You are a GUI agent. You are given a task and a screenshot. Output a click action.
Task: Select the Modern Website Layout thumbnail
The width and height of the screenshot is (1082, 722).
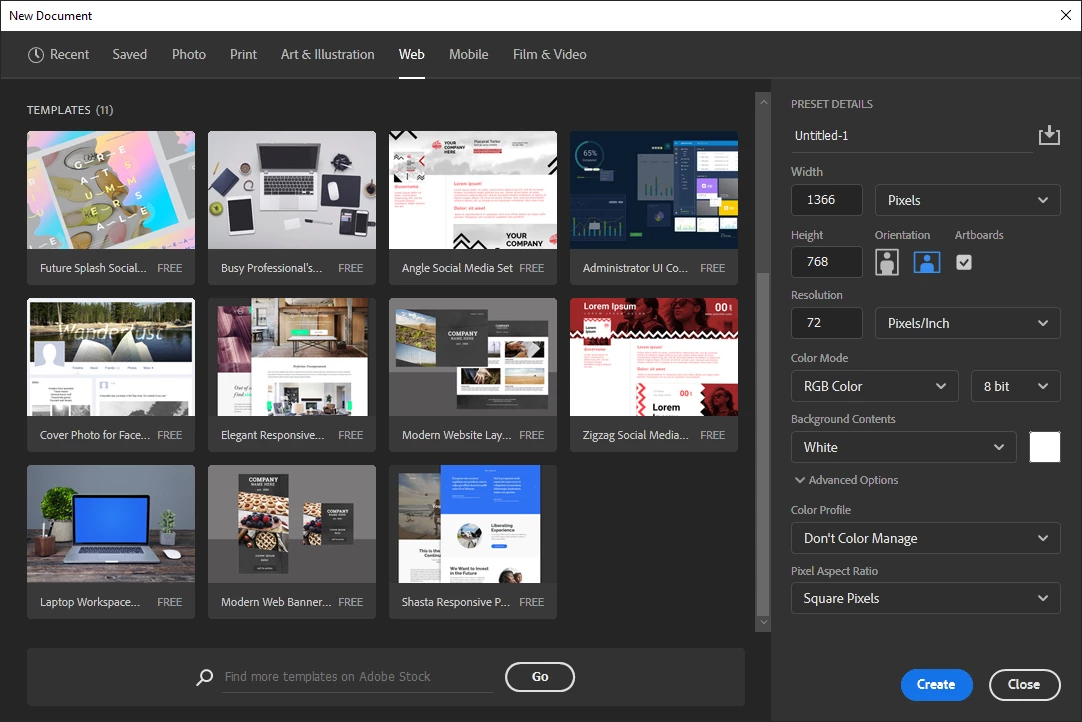point(473,357)
